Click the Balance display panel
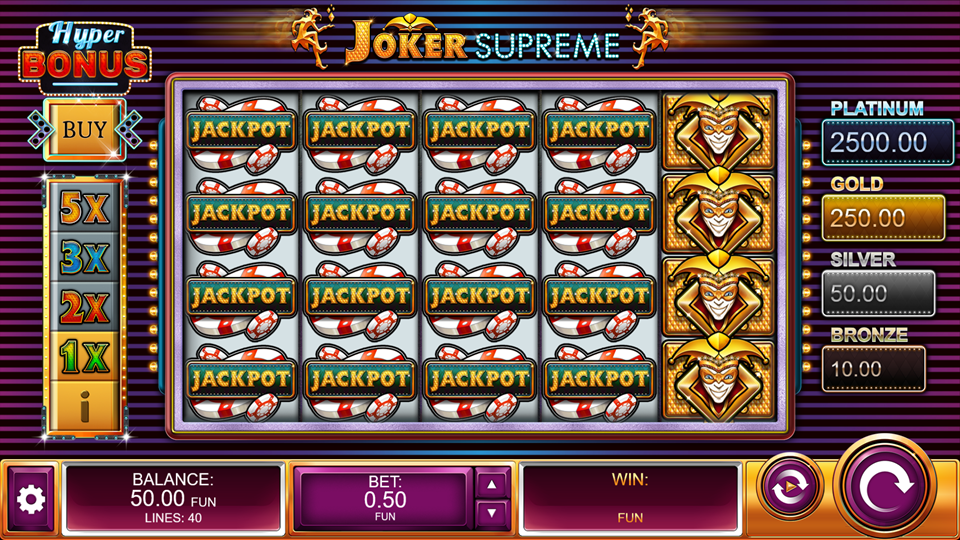Screen dimensions: 960x540 [173, 498]
